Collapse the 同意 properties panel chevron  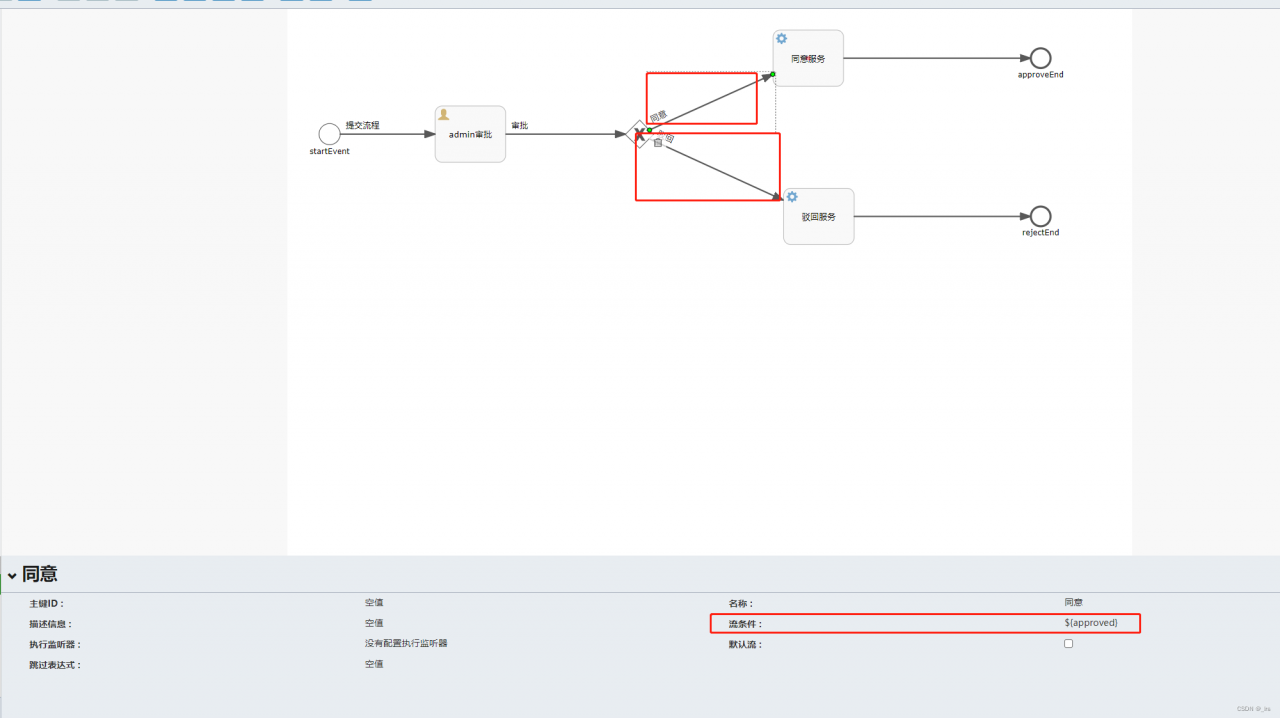pos(12,575)
